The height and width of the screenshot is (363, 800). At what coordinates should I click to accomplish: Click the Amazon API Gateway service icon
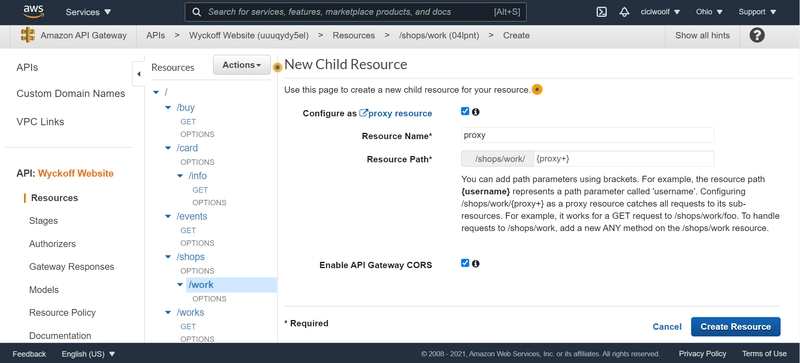(x=28, y=35)
